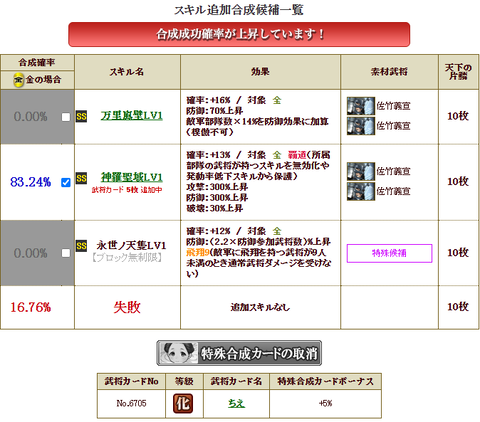Click the SS badge beside 永世ノ天隼LV1
The image size is (480, 422).
(81, 246)
